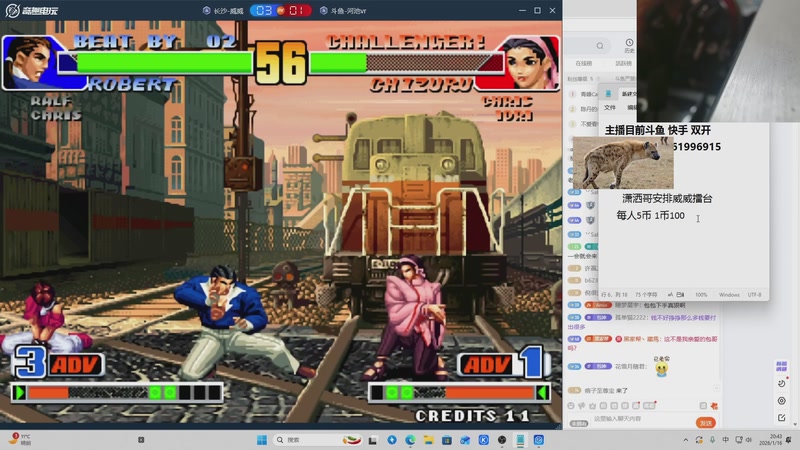Open File Explorer from the taskbar
Image resolution: width=800 pixels, height=450 pixels.
pos(429,440)
